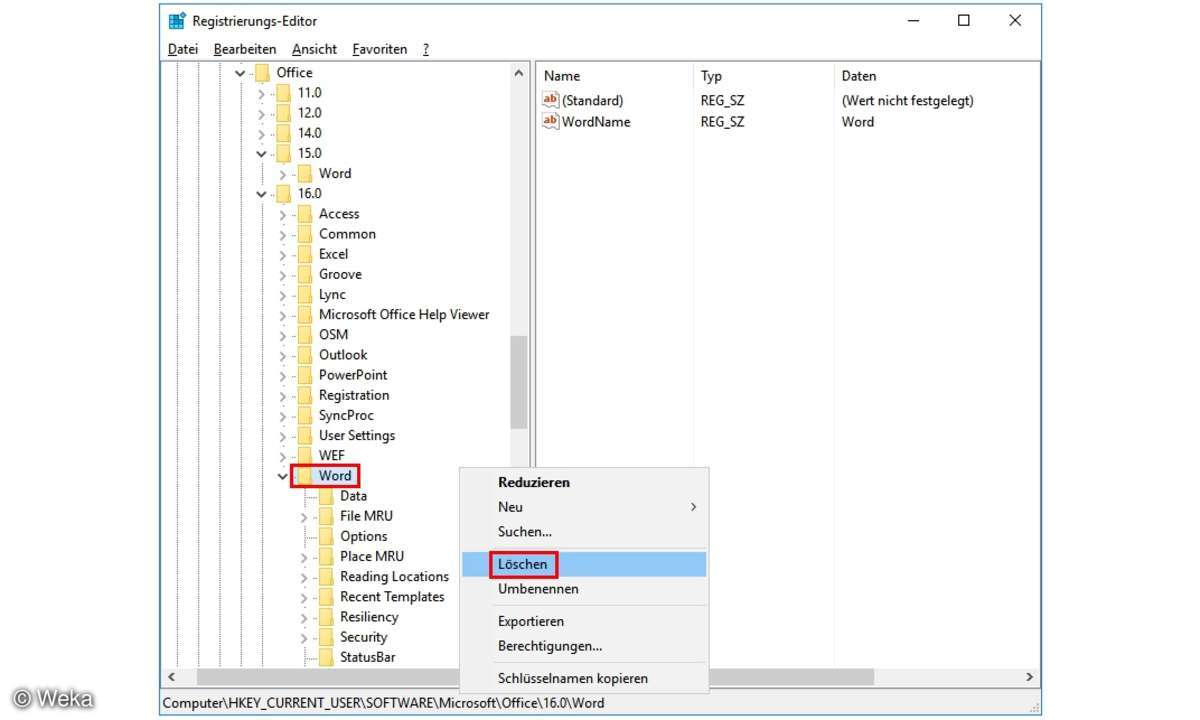Image resolution: width=1200 pixels, height=720 pixels.
Task: Expand the File MRU key
Action: coord(304,517)
